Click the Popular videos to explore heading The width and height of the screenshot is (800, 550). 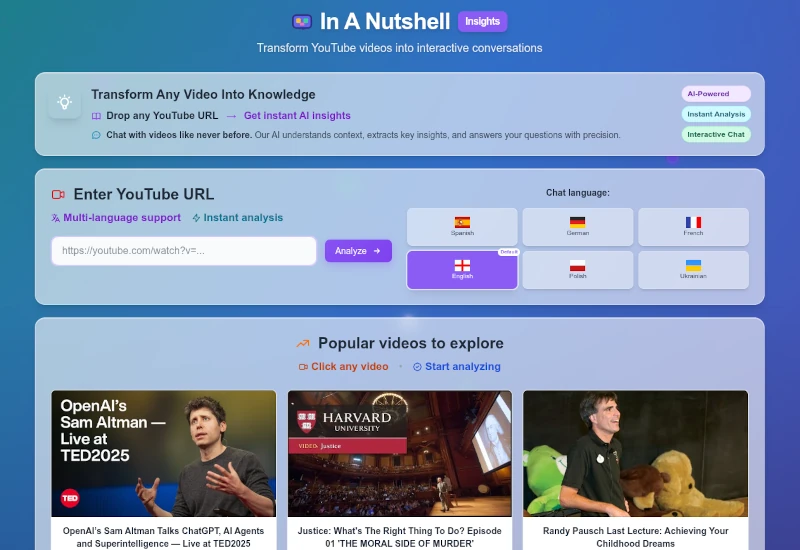(411, 343)
